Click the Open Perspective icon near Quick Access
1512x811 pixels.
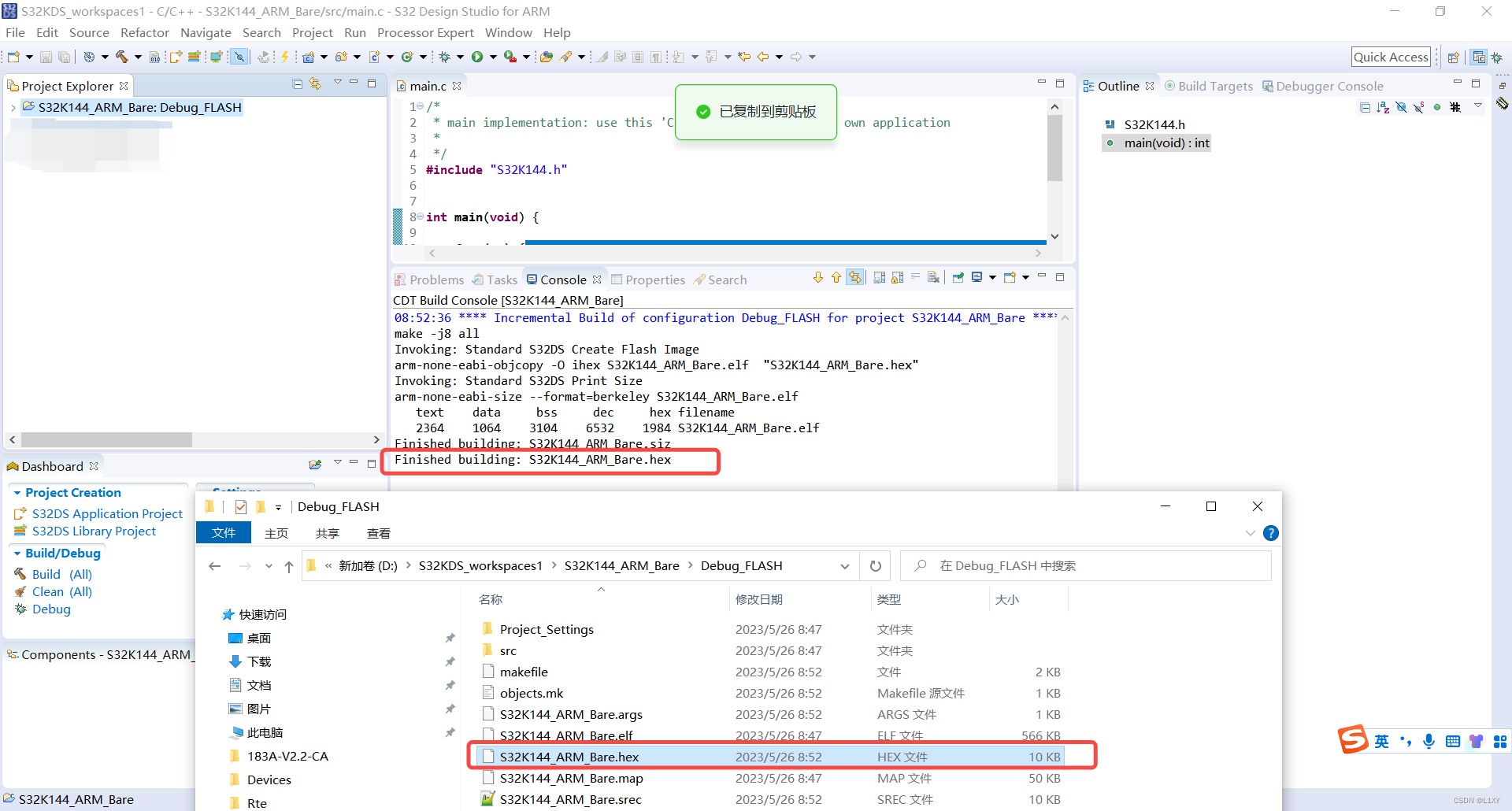[x=1454, y=57]
